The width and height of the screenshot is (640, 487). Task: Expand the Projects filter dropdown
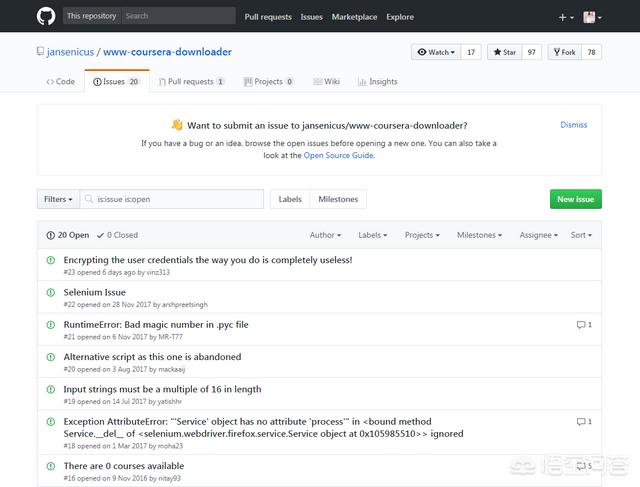click(x=422, y=235)
